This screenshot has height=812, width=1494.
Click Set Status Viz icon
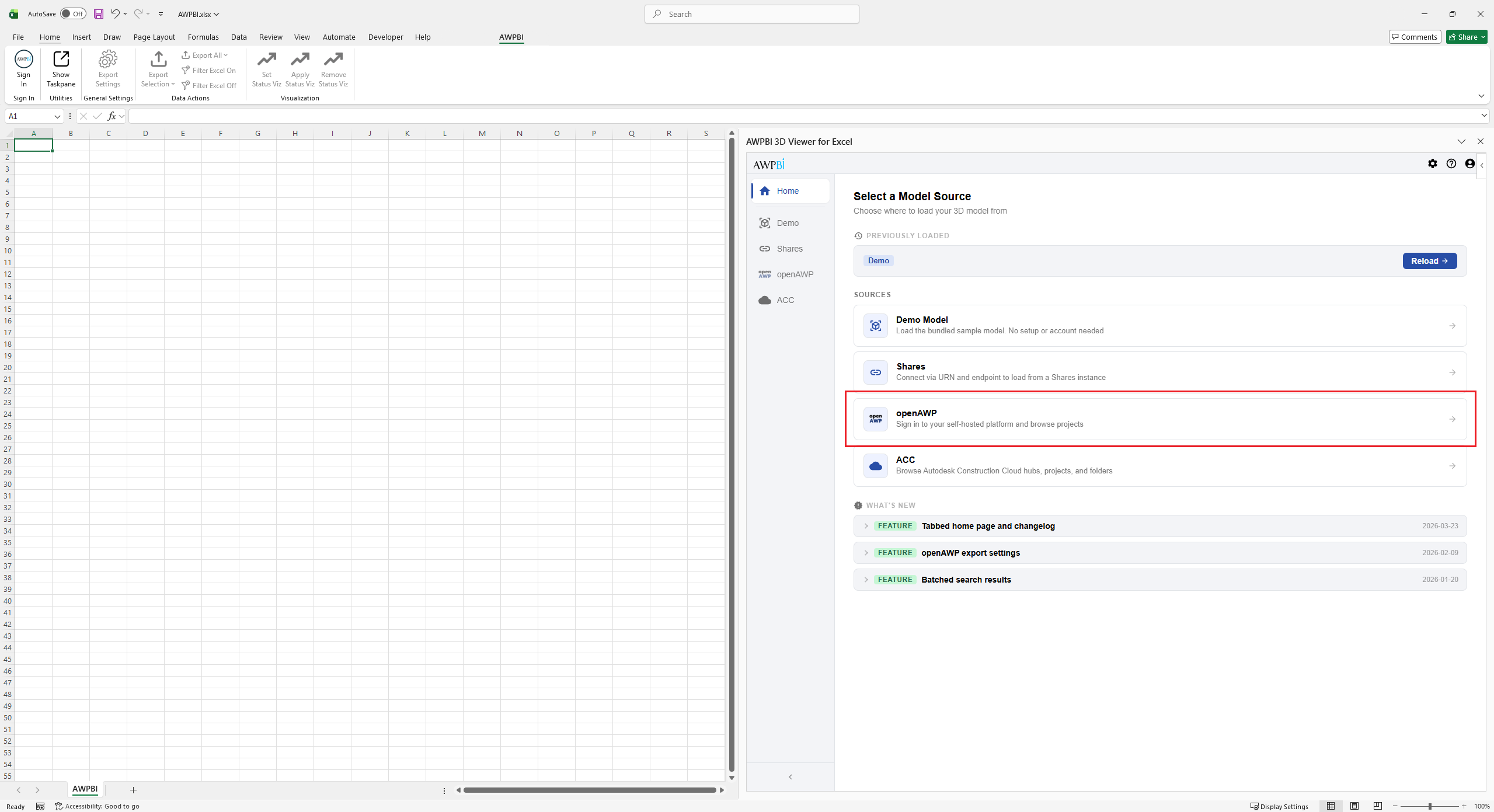pos(267,59)
